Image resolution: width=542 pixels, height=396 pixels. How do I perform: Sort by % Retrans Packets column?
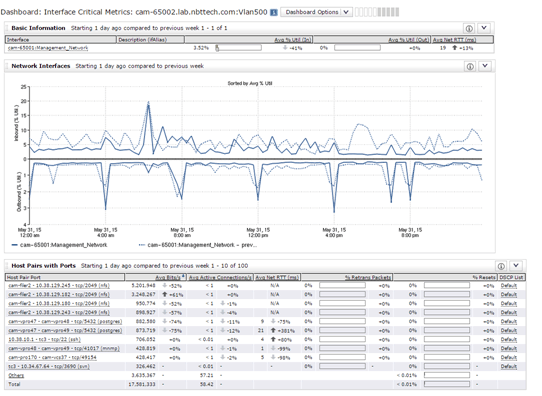[x=368, y=277]
